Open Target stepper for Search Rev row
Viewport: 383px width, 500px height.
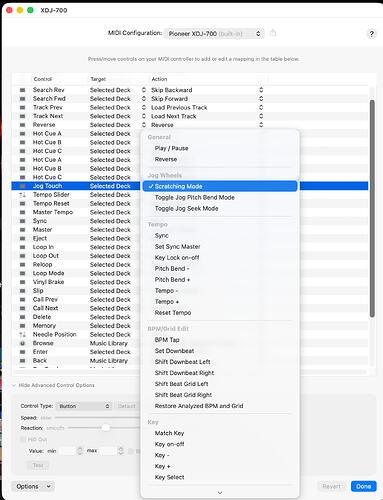point(144,90)
